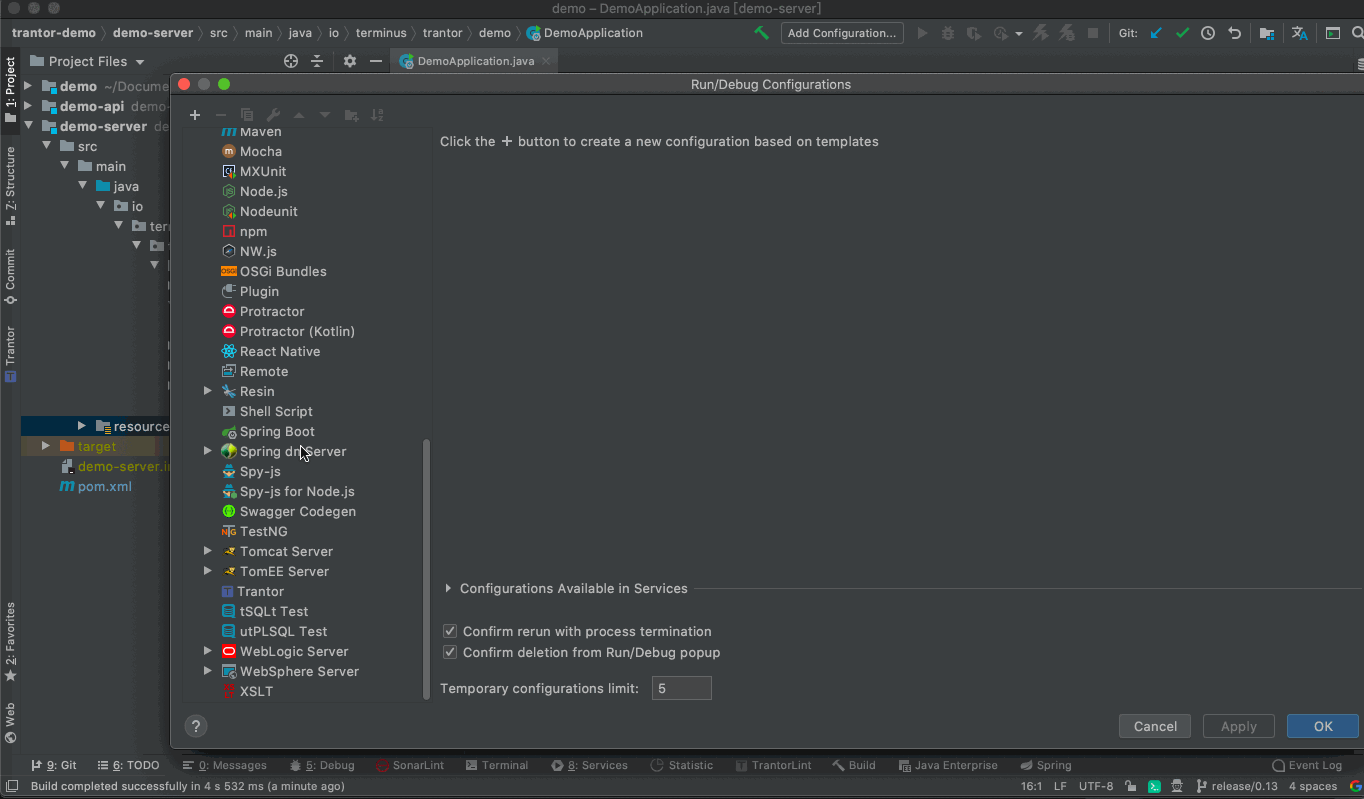Click the Cancel button in dialog
This screenshot has width=1364, height=799.
pyautogui.click(x=1155, y=727)
